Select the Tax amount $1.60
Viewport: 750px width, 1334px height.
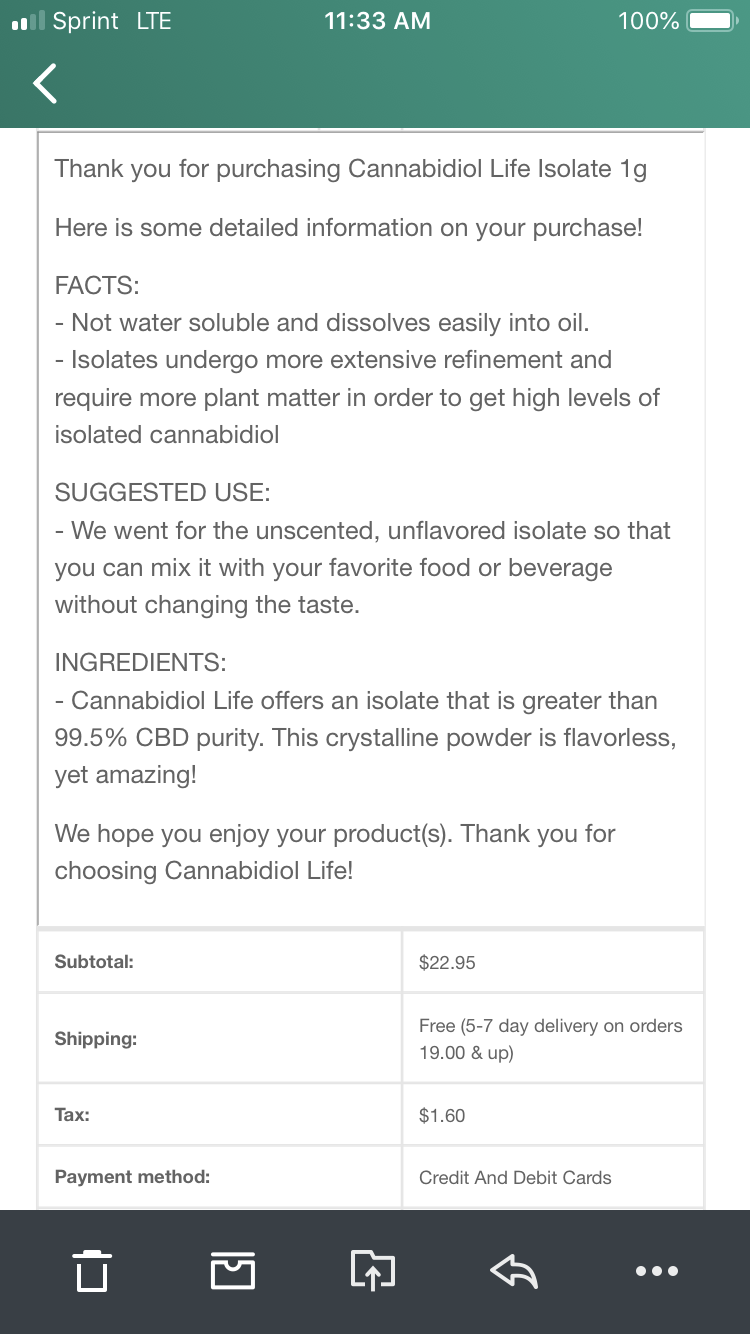click(442, 1115)
